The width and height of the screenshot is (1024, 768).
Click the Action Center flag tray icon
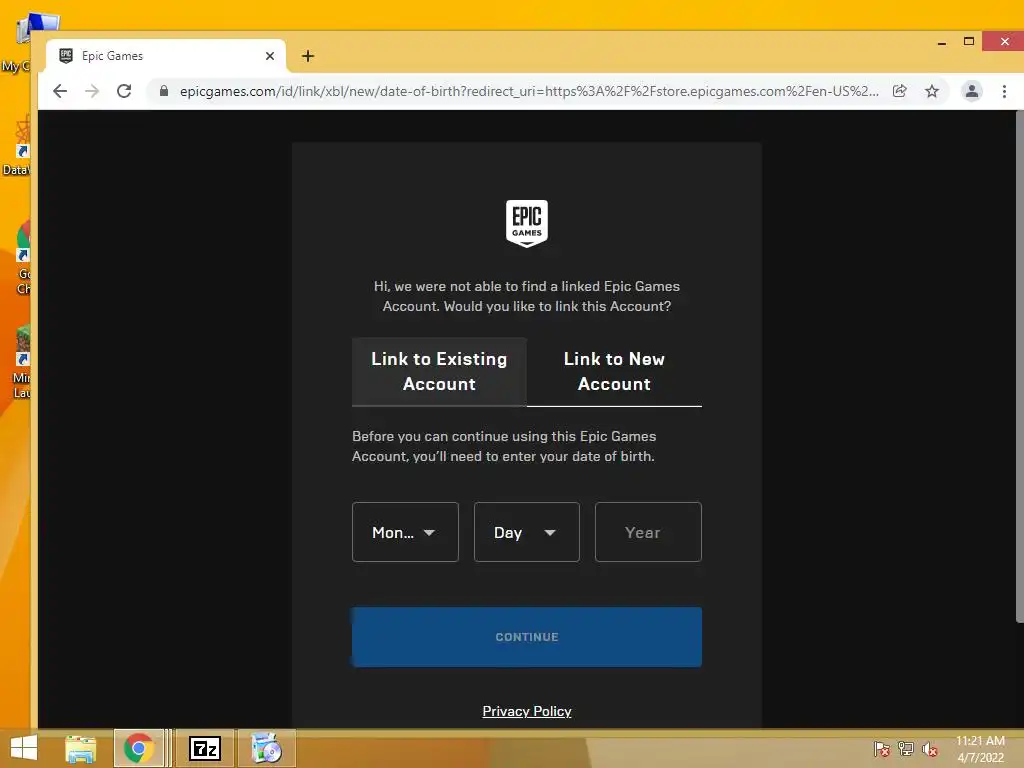coord(882,749)
